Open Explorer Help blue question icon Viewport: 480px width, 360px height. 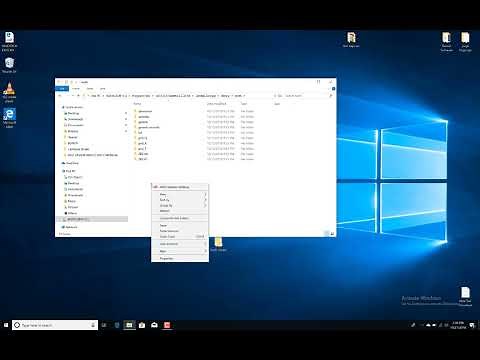pyautogui.click(x=333, y=88)
